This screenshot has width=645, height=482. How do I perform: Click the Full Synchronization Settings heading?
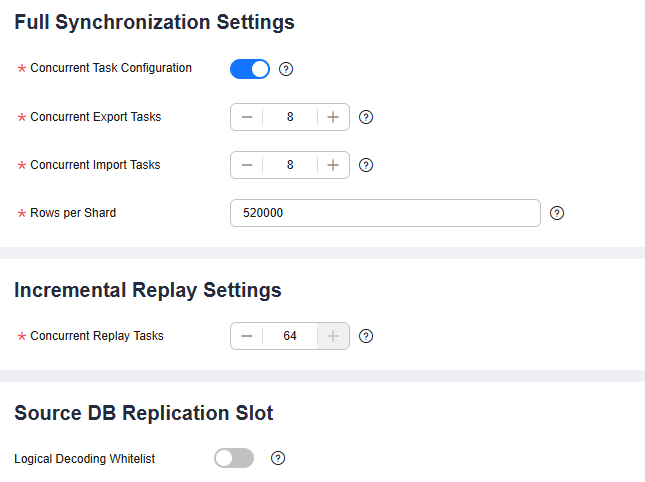pos(154,21)
